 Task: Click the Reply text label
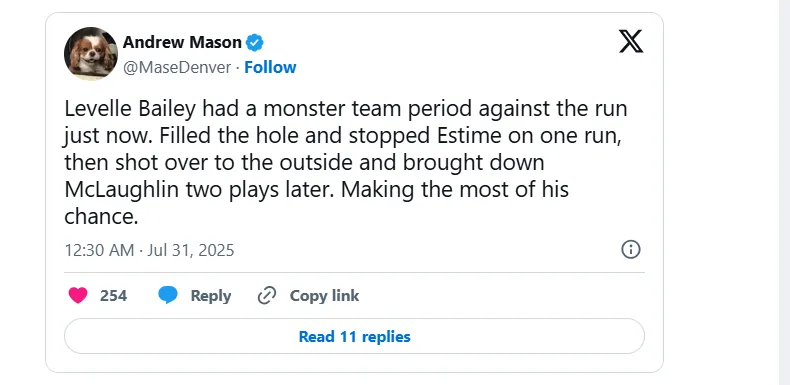click(x=211, y=296)
